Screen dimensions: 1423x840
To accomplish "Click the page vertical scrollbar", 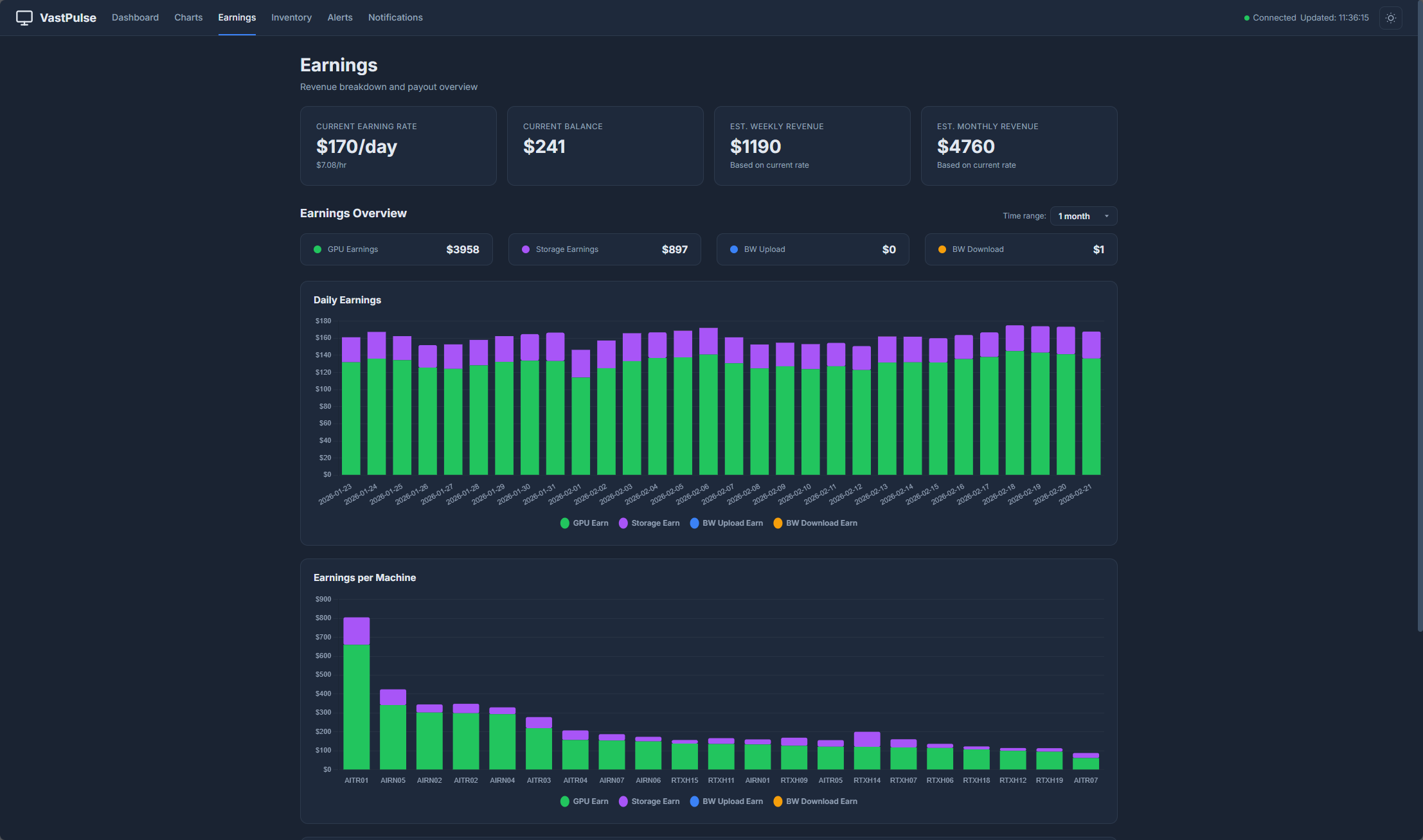I will coord(1419,321).
